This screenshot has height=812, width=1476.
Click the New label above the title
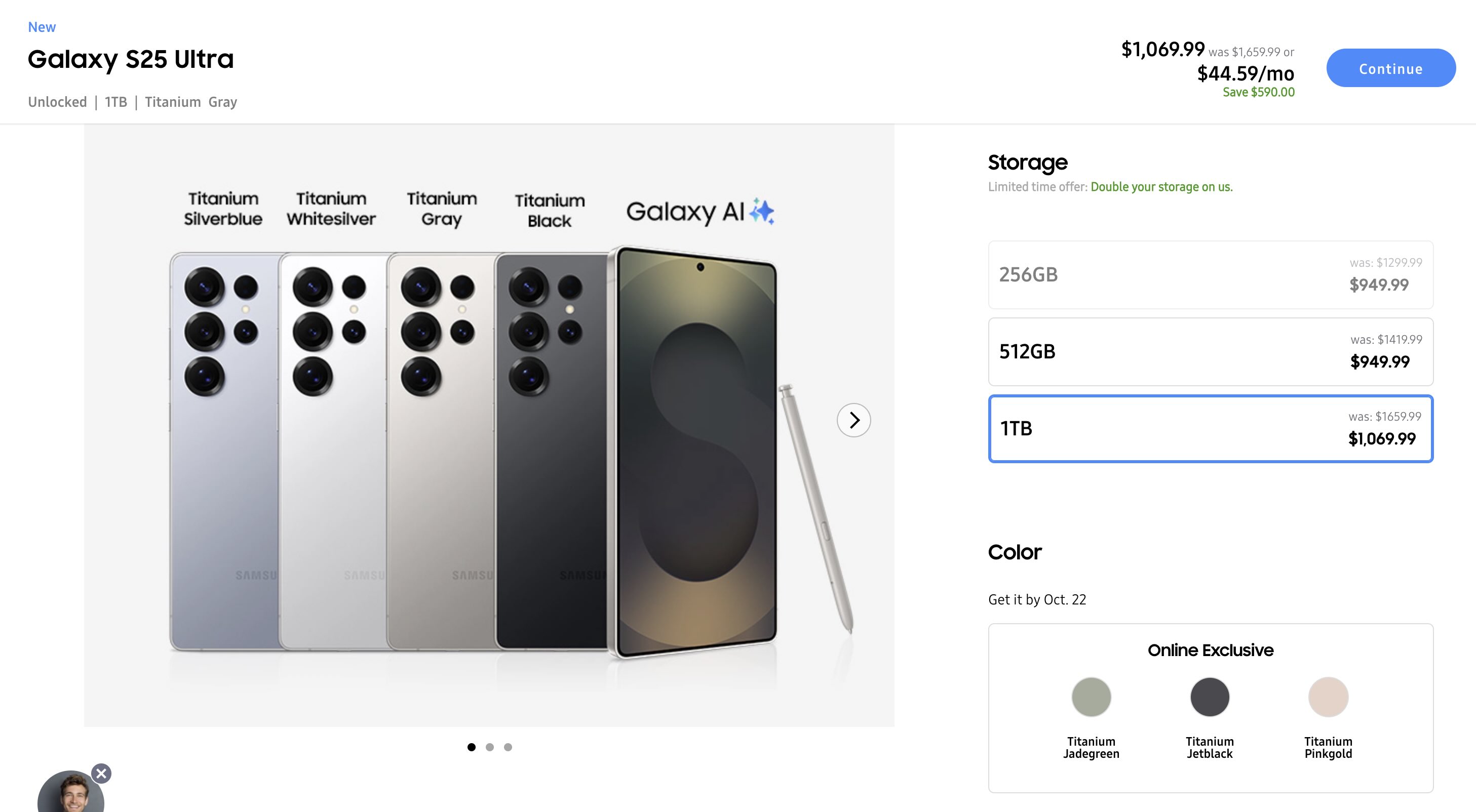click(42, 26)
